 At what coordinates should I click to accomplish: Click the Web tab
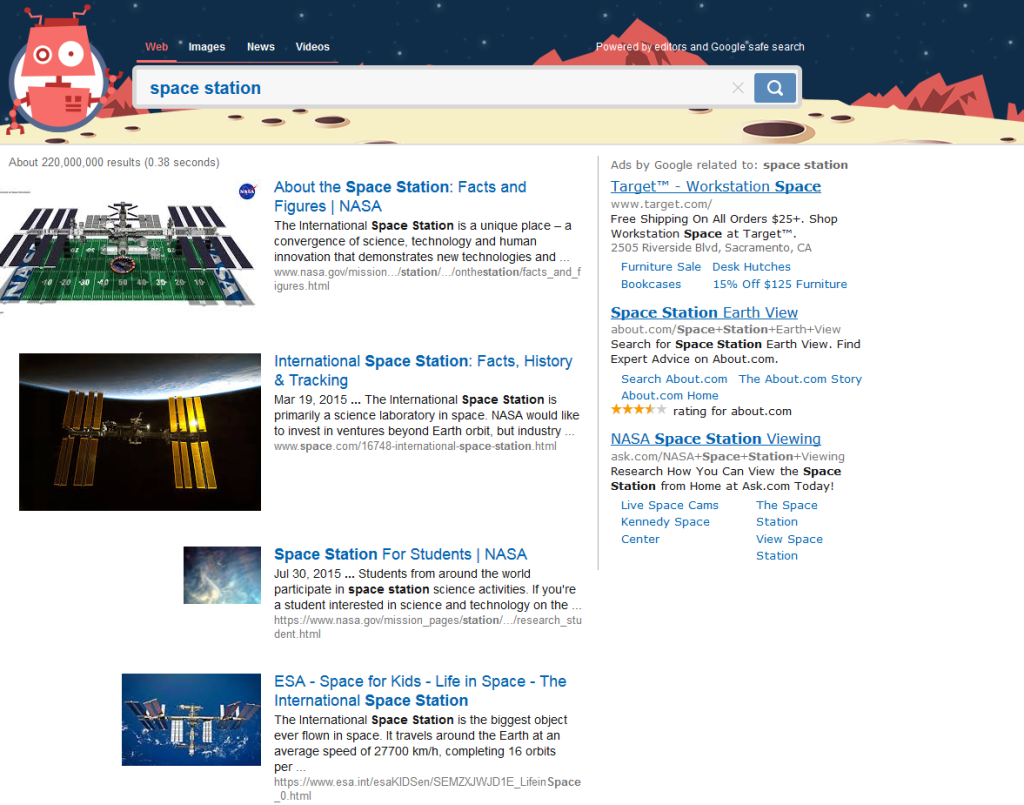pos(156,47)
